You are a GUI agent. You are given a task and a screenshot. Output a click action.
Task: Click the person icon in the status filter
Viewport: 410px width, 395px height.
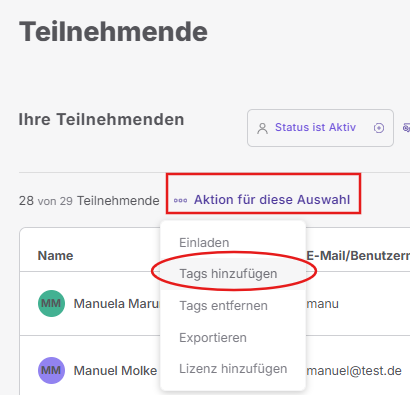coord(262,128)
